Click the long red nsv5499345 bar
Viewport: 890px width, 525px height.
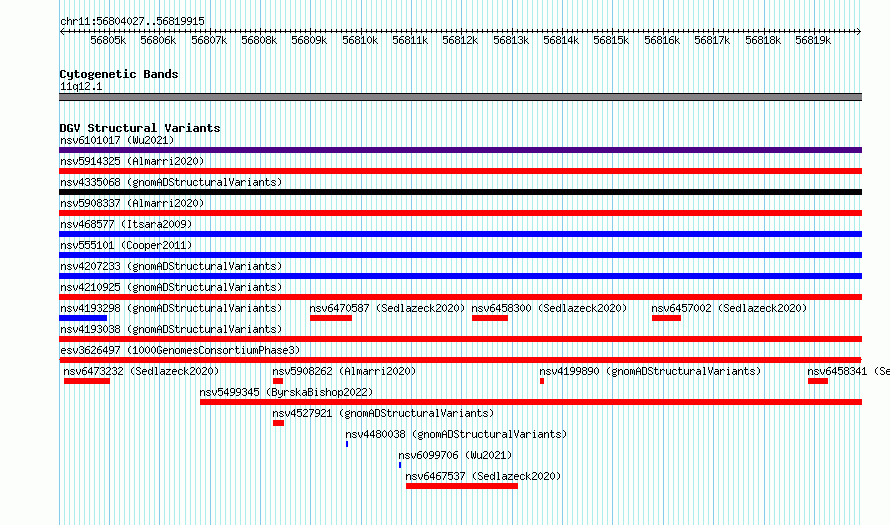point(531,402)
